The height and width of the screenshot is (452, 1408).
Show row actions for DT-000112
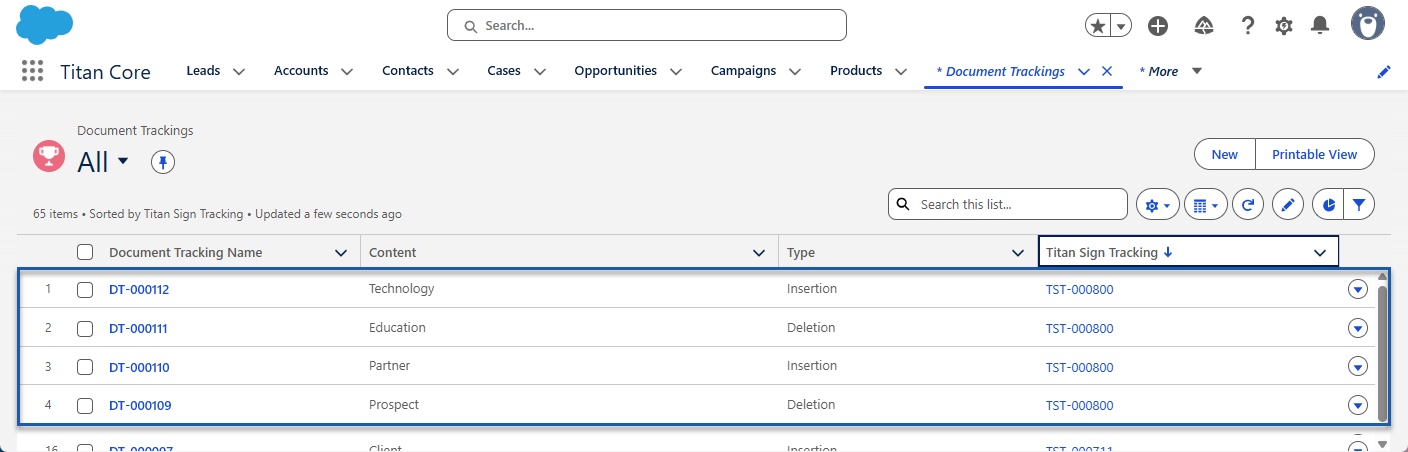tap(1357, 289)
